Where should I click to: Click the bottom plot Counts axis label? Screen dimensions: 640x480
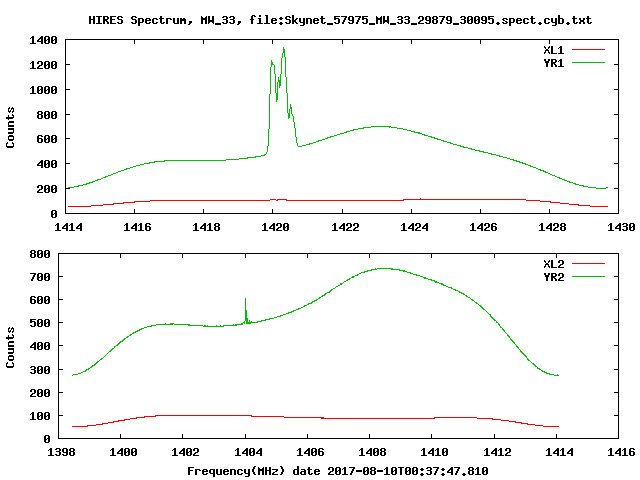tap(10, 347)
